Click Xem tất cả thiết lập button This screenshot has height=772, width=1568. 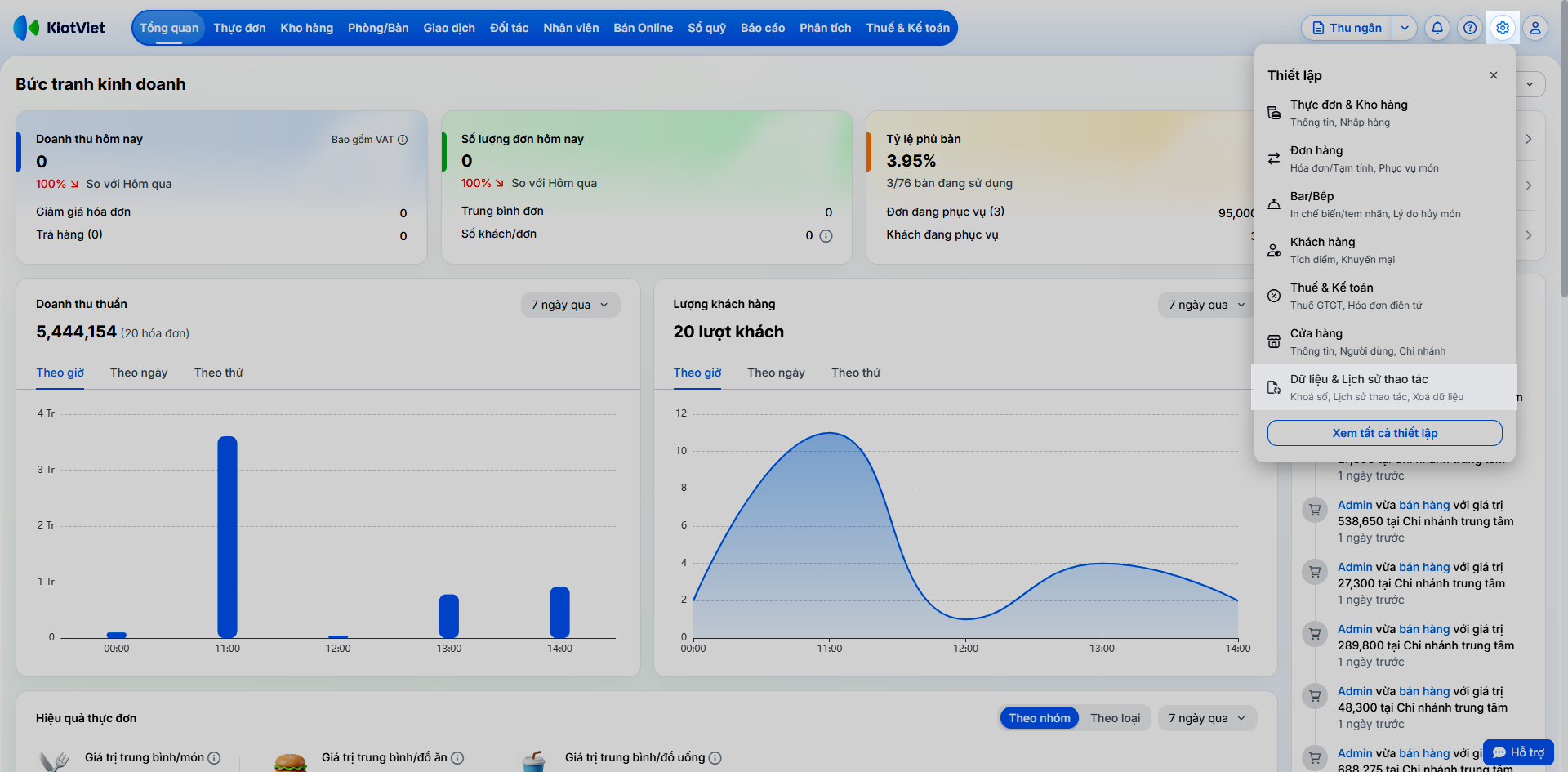pos(1385,433)
